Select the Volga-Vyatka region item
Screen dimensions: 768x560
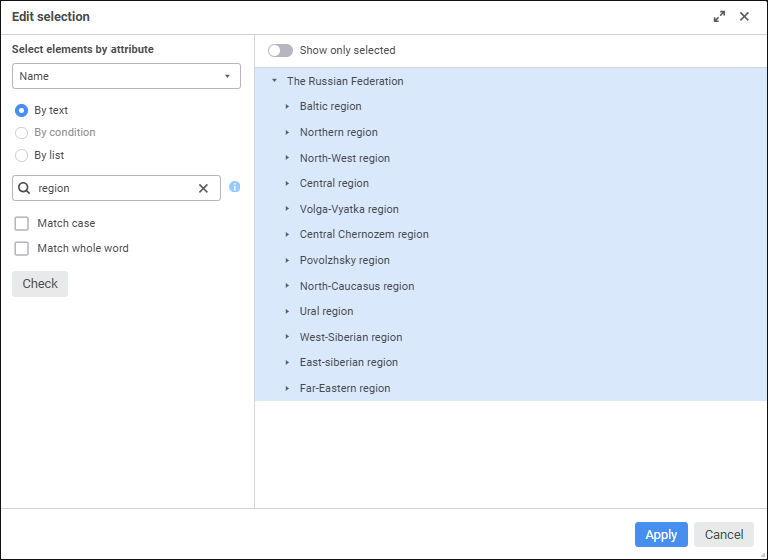(x=349, y=209)
